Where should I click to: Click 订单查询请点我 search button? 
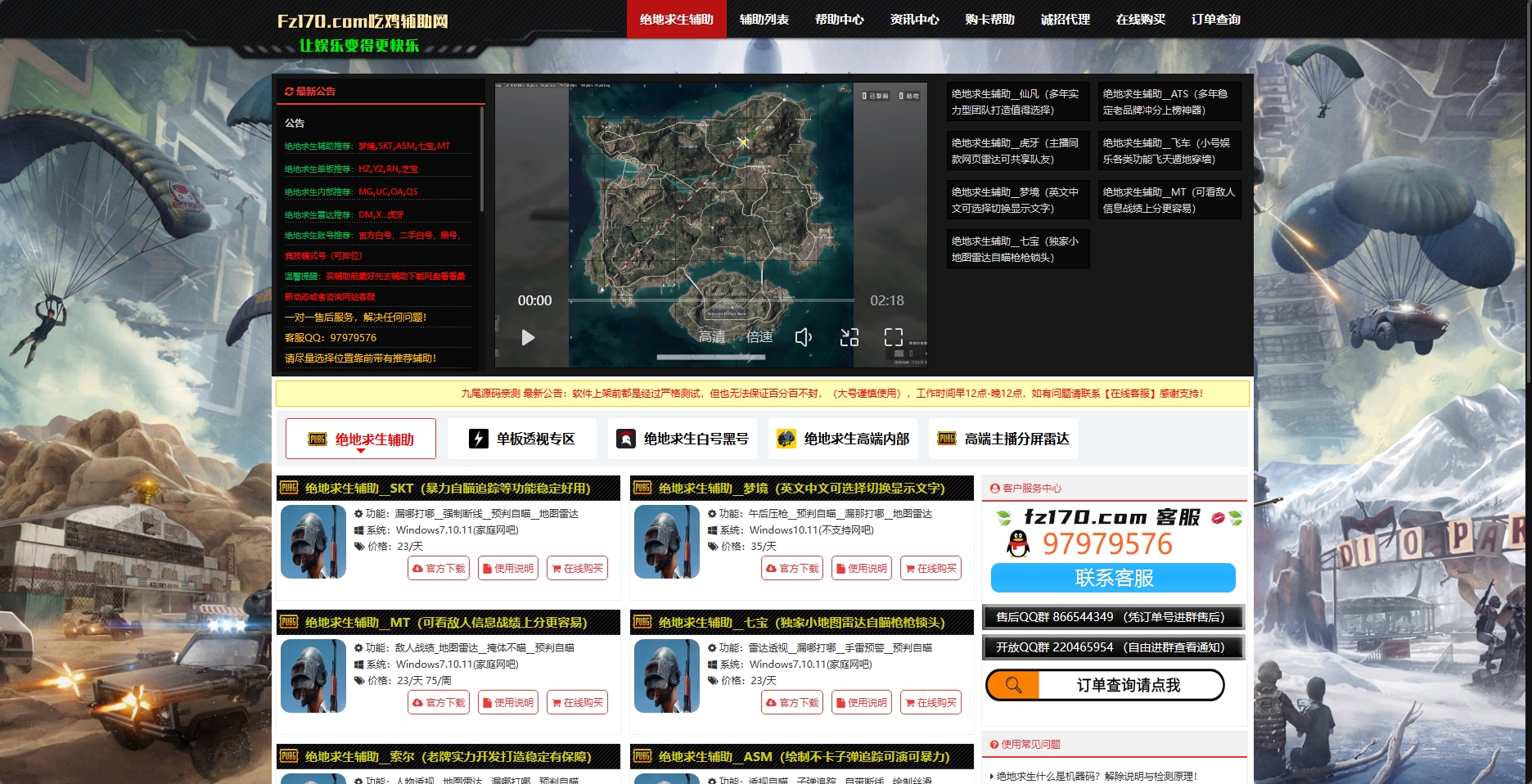tap(1105, 685)
